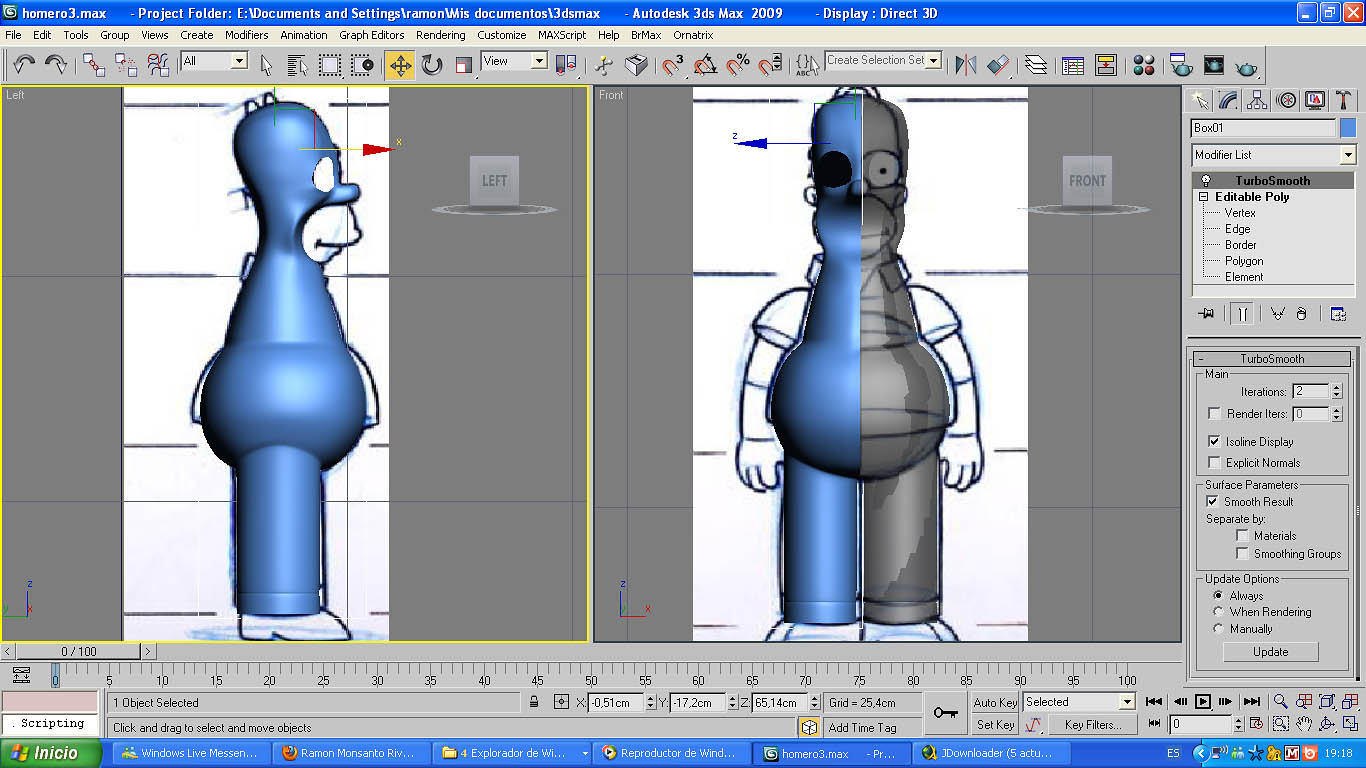Choose the Select Object arrow tool
The height and width of the screenshot is (768, 1366).
coord(266,65)
